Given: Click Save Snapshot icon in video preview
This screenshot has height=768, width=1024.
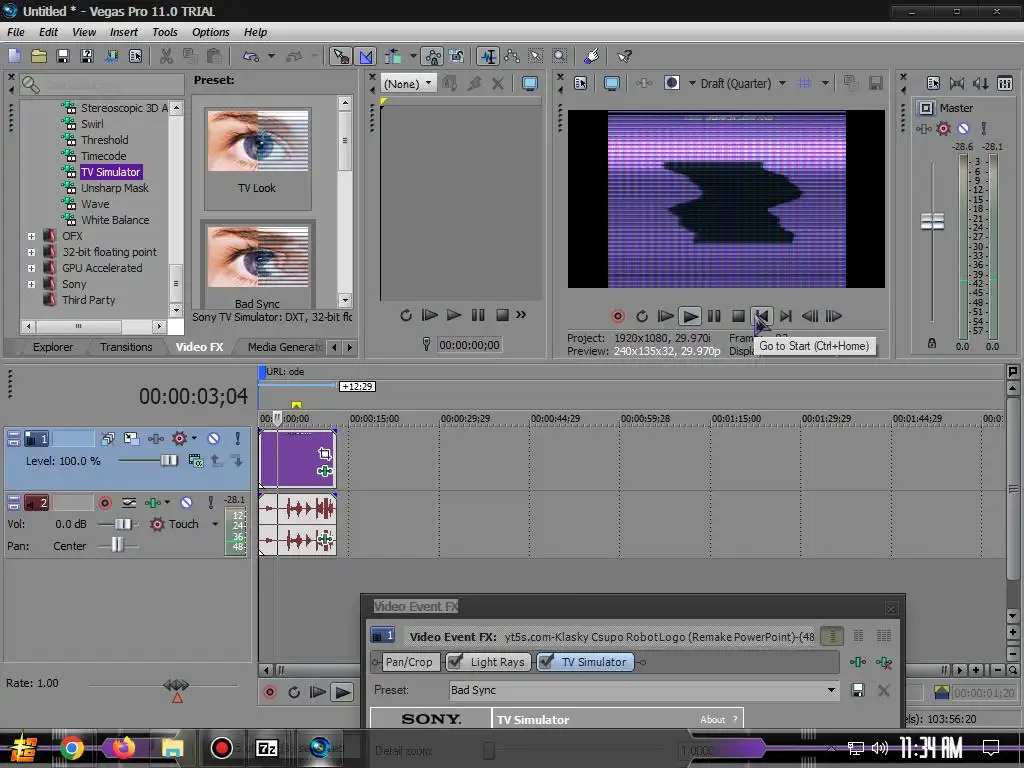Looking at the screenshot, I should 876,83.
